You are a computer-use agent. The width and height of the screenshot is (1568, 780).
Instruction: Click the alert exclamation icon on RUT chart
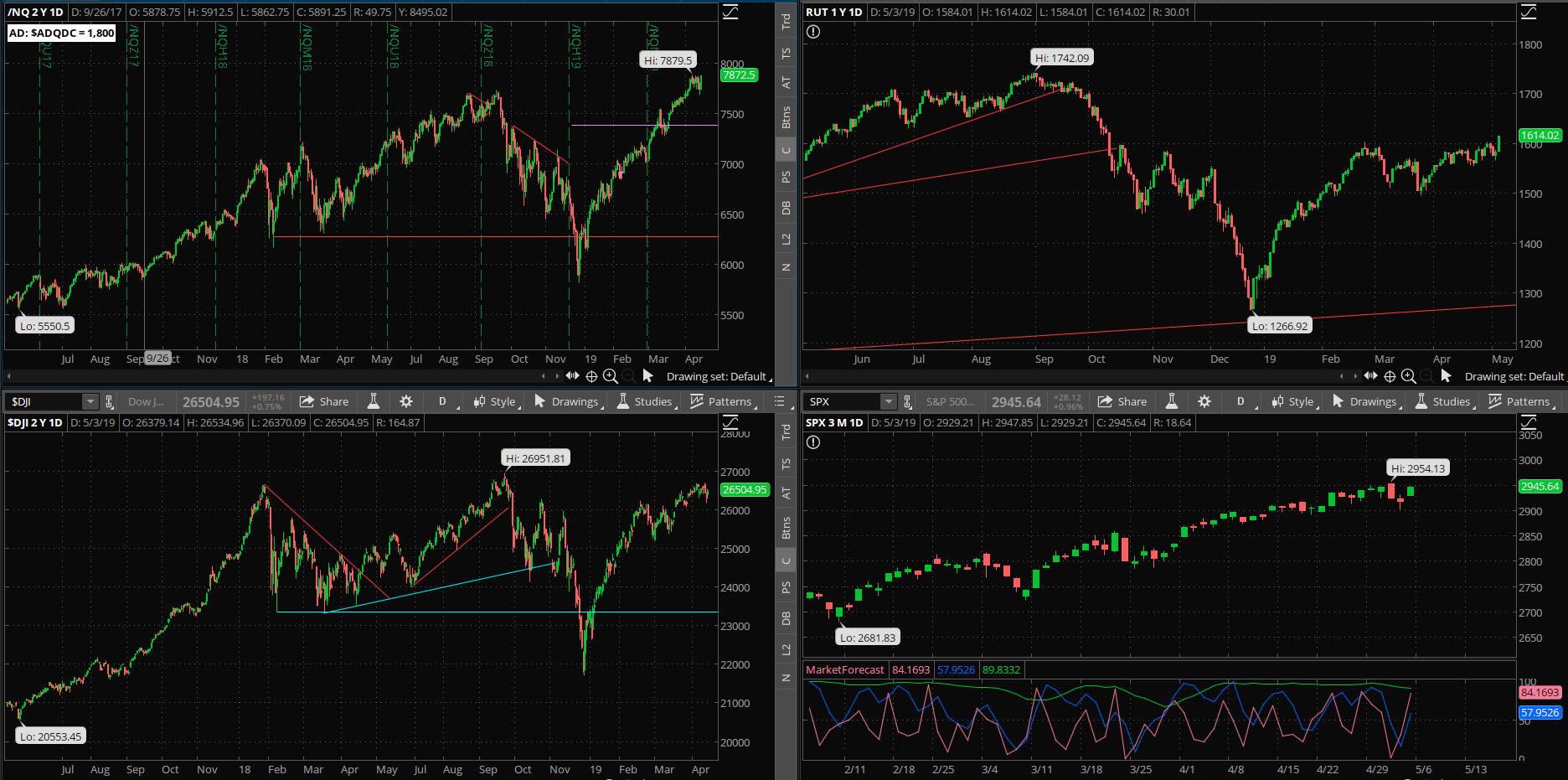point(813,32)
